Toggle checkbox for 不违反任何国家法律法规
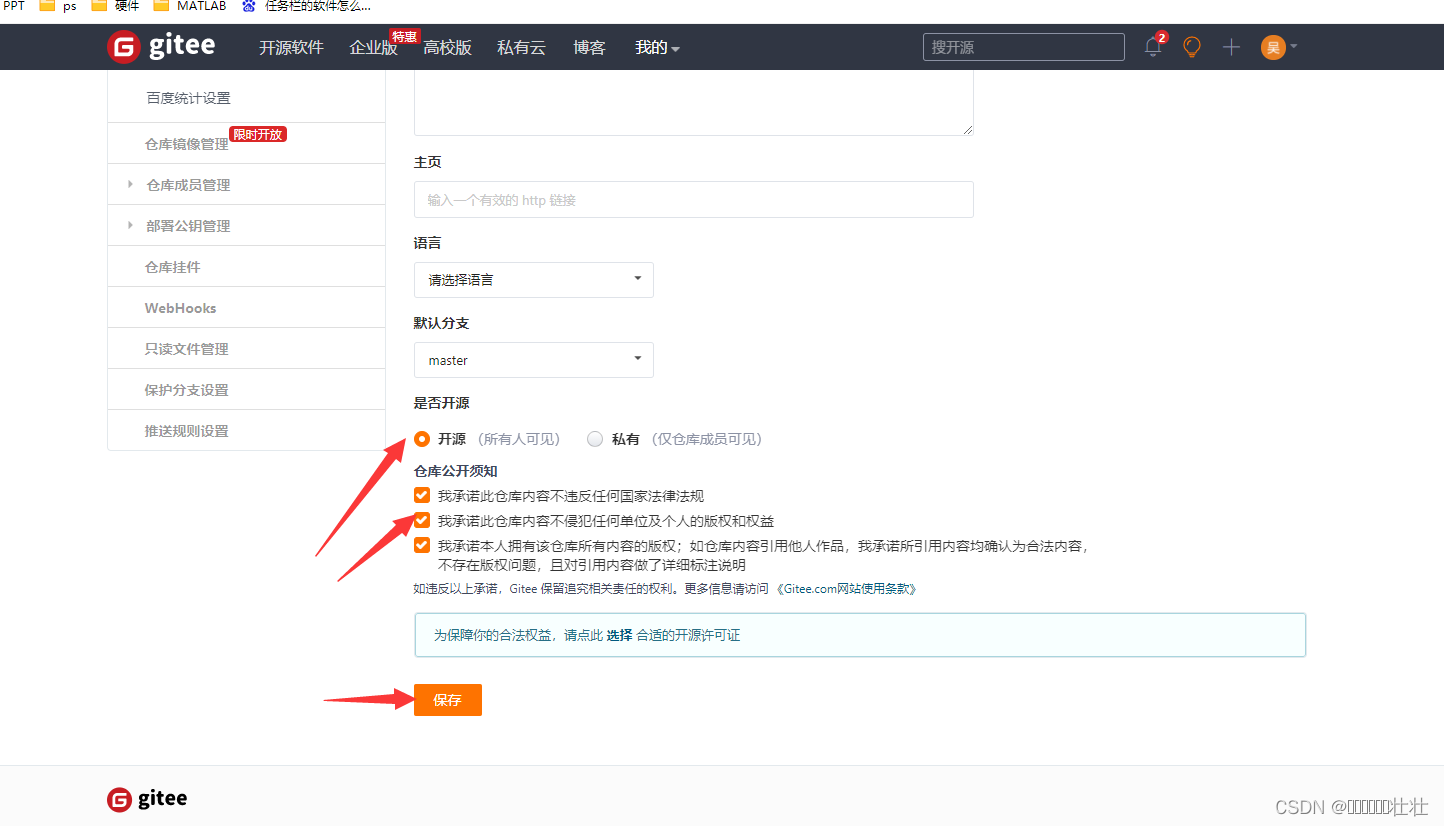 coord(422,496)
